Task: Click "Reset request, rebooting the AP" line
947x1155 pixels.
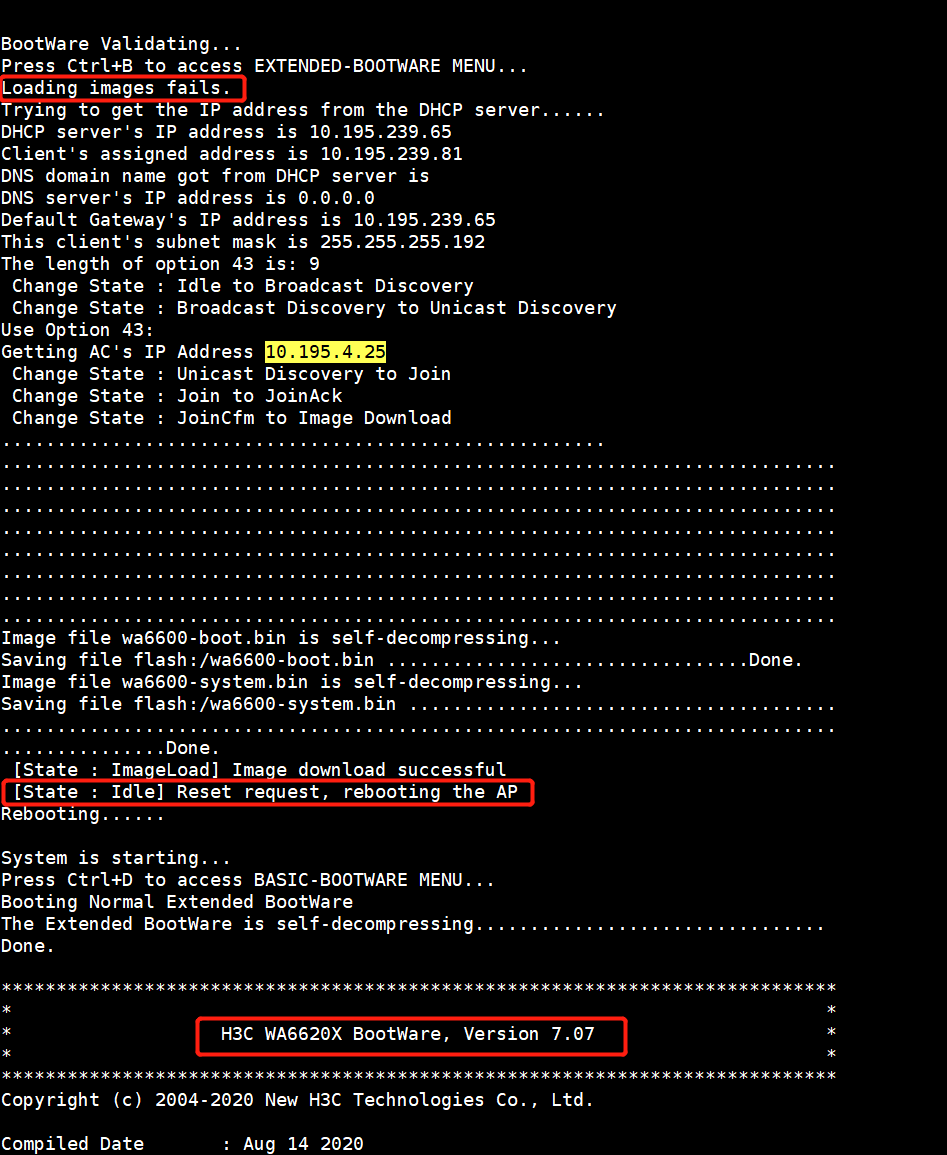Action: pos(265,793)
